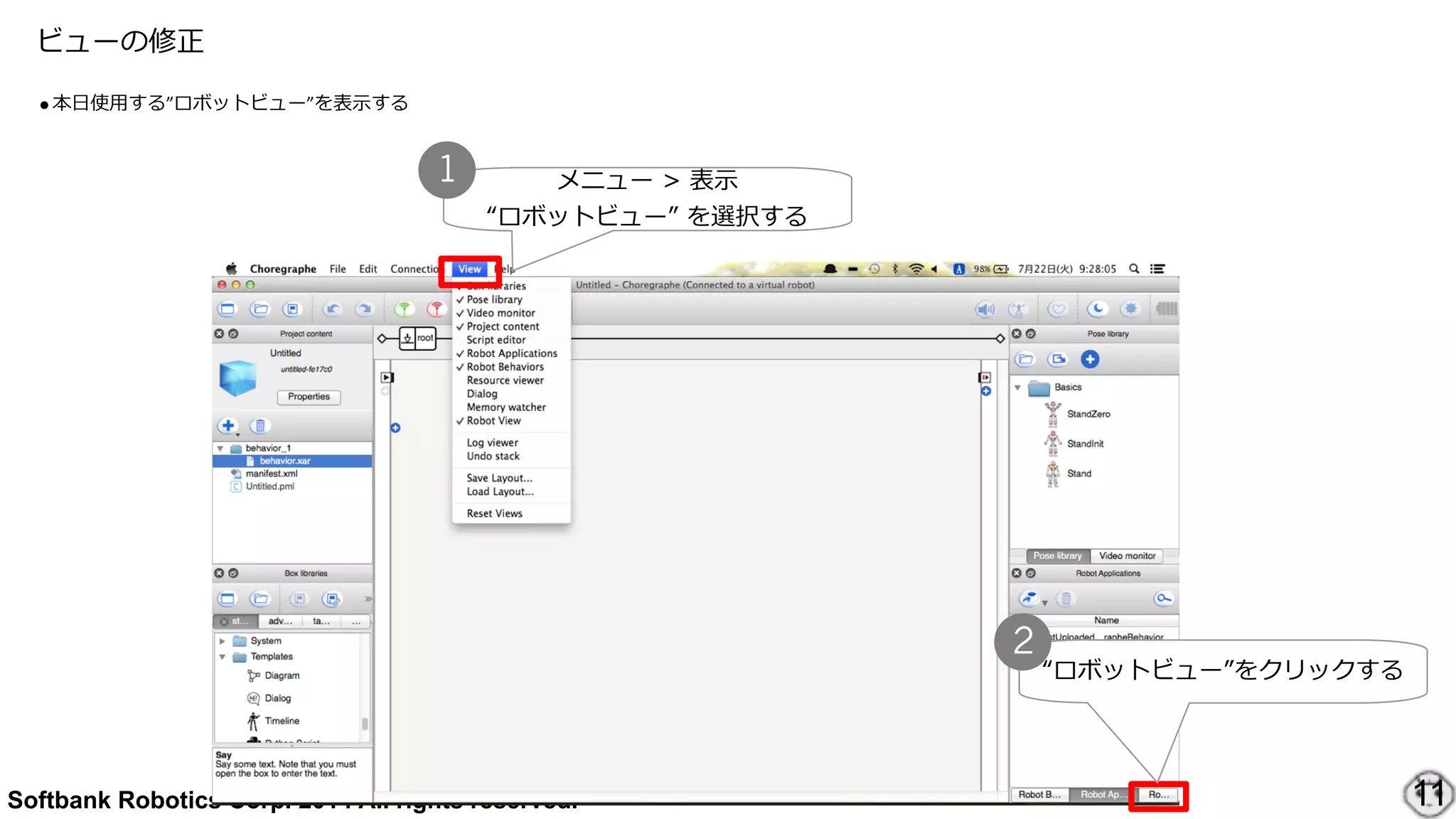Viewport: 1456px width, 819px height.
Task: Click the folder icon in Box libraries toolbar
Action: [260, 599]
